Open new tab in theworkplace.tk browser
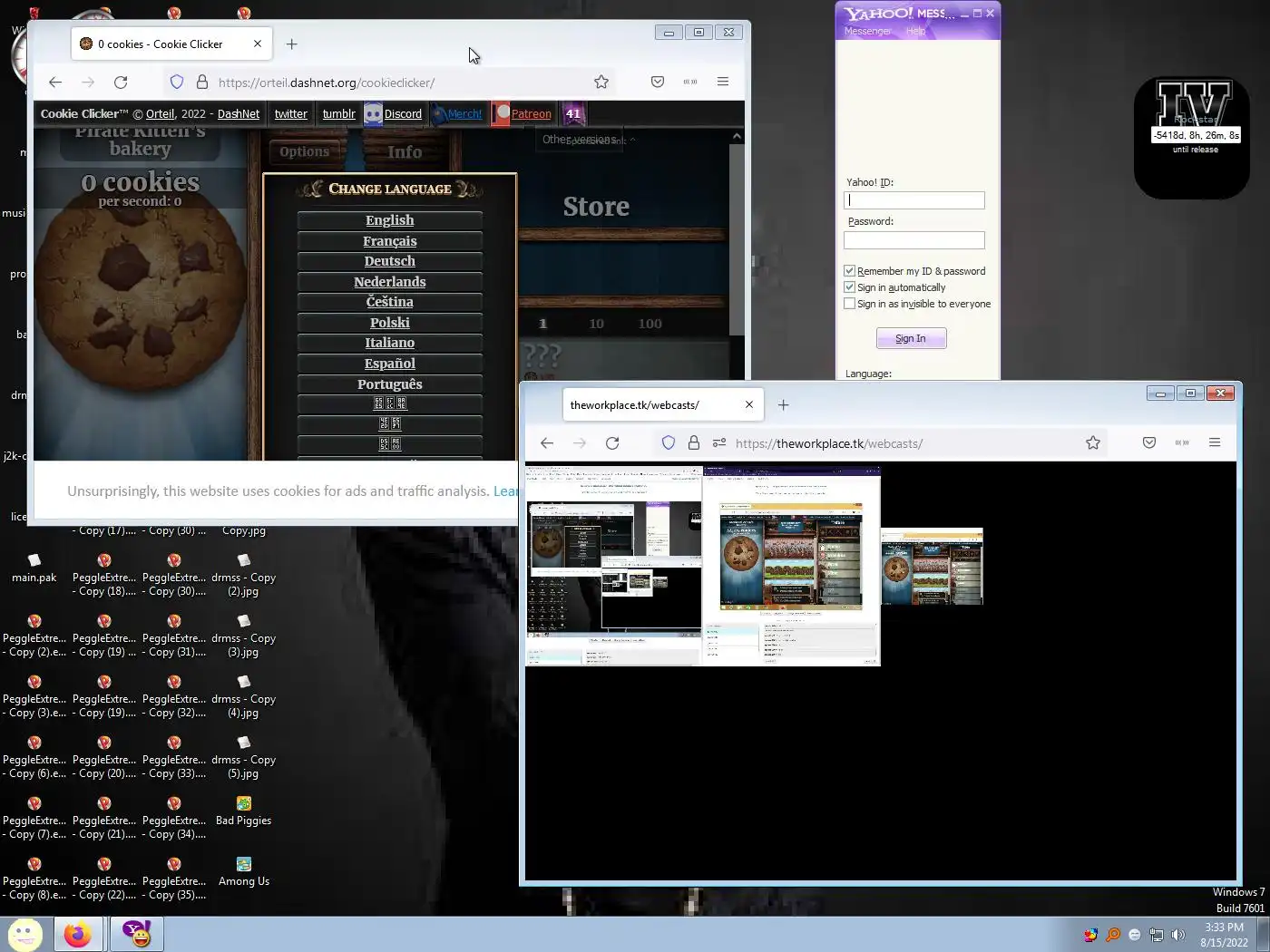This screenshot has height=952, width=1270. click(x=783, y=404)
